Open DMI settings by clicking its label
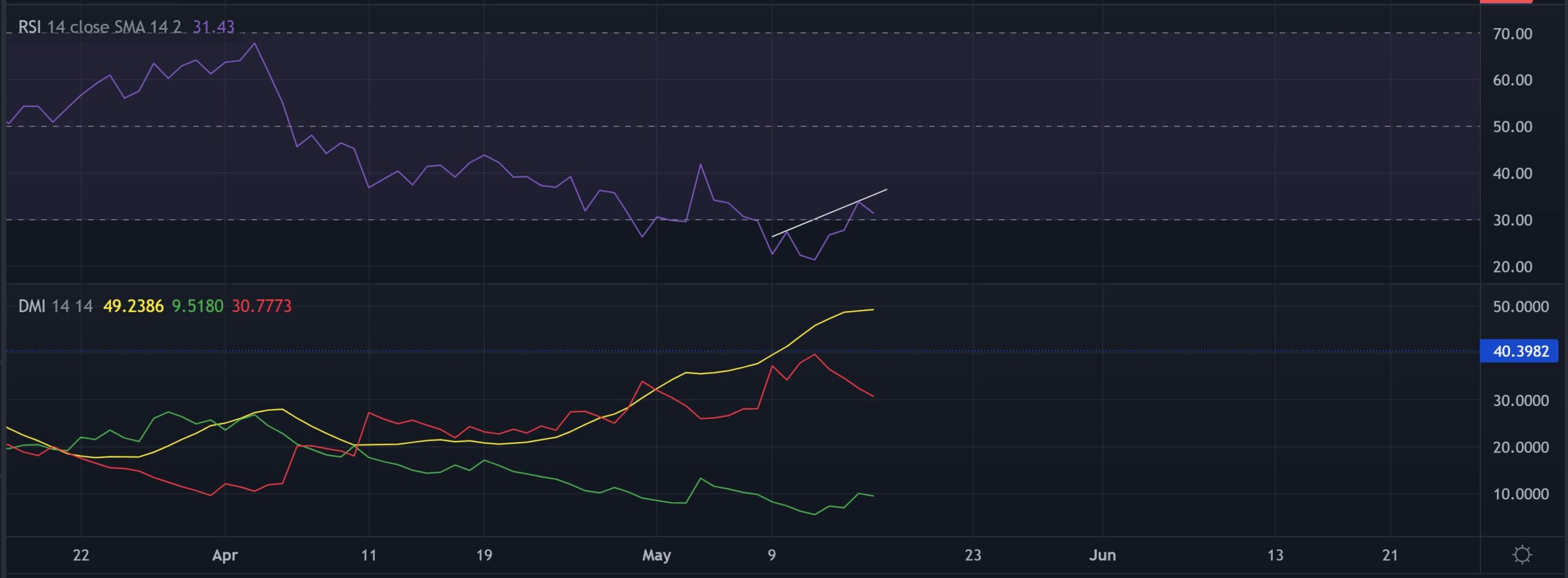This screenshot has height=578, width=1568. (x=34, y=305)
